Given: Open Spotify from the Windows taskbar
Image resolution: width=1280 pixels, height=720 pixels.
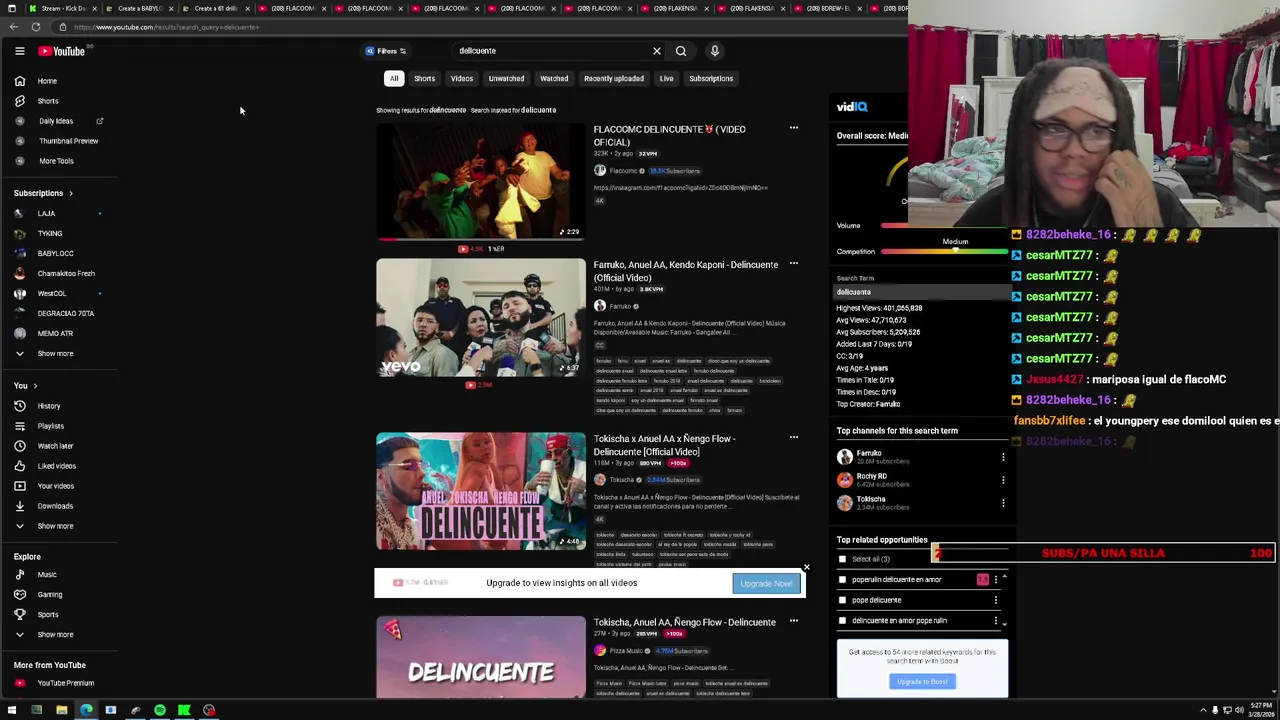Looking at the screenshot, I should [x=160, y=710].
